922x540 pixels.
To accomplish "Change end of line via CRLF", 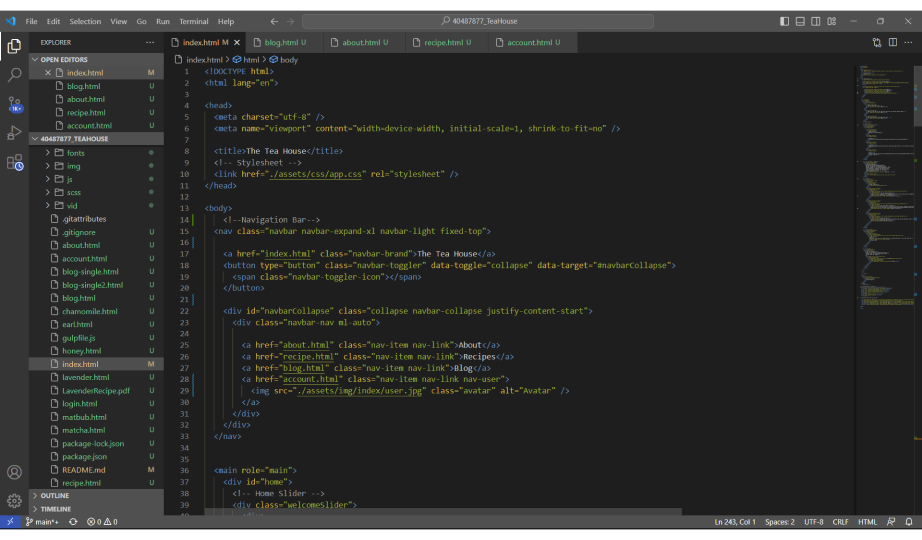I will (840, 522).
